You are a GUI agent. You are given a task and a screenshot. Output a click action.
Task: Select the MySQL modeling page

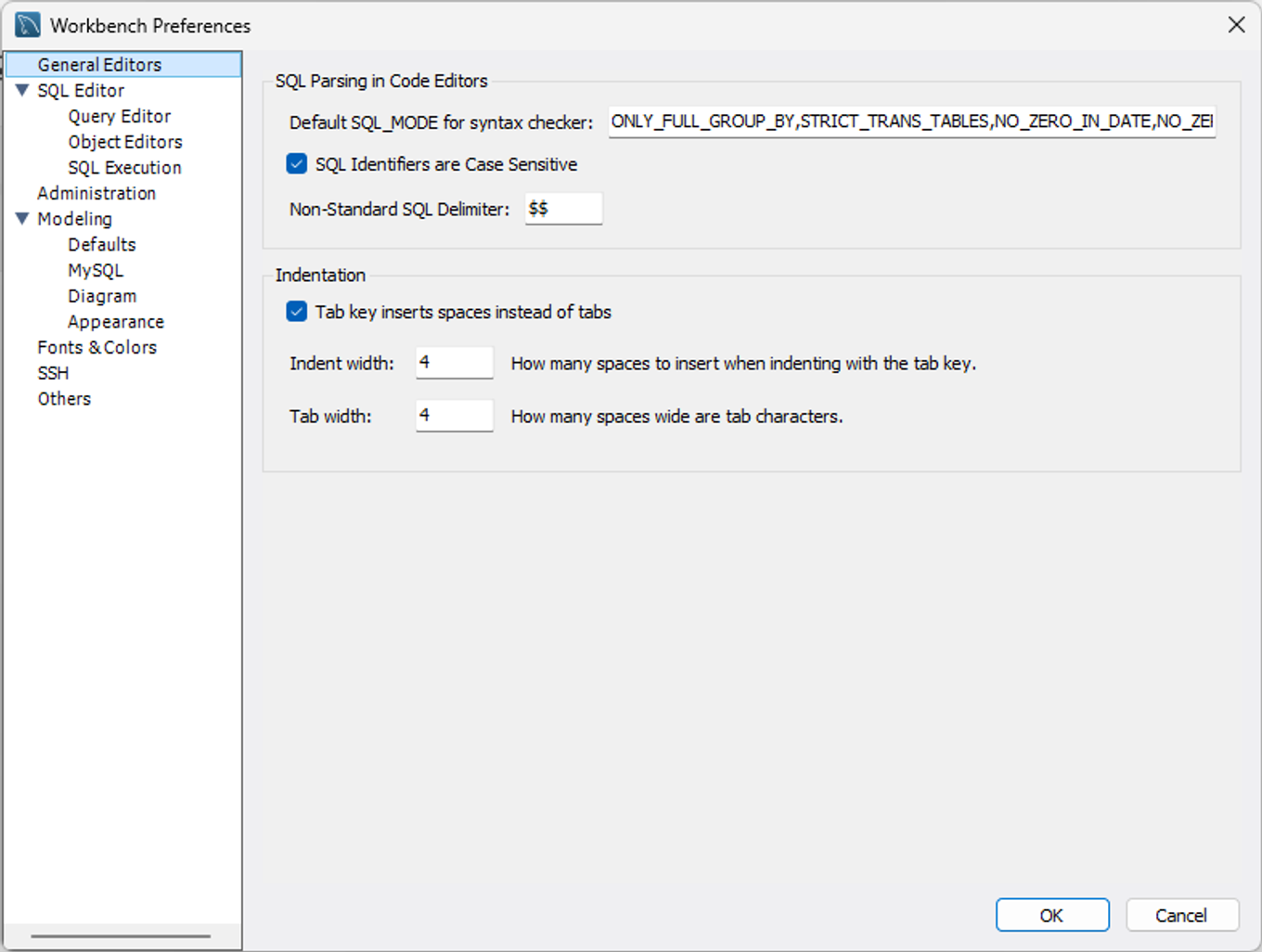[x=96, y=270]
